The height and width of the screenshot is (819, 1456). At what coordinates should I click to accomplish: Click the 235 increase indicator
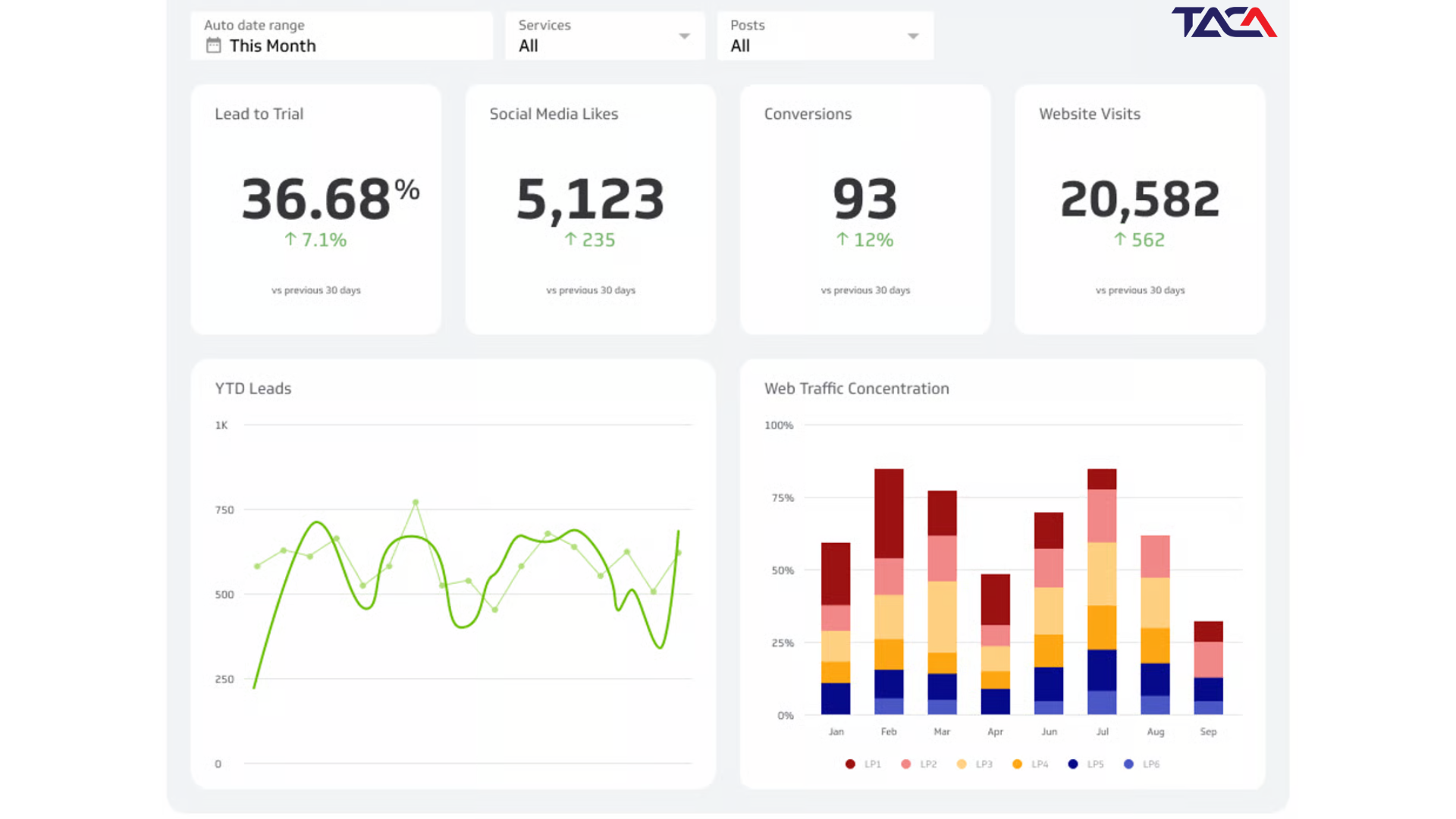click(590, 240)
